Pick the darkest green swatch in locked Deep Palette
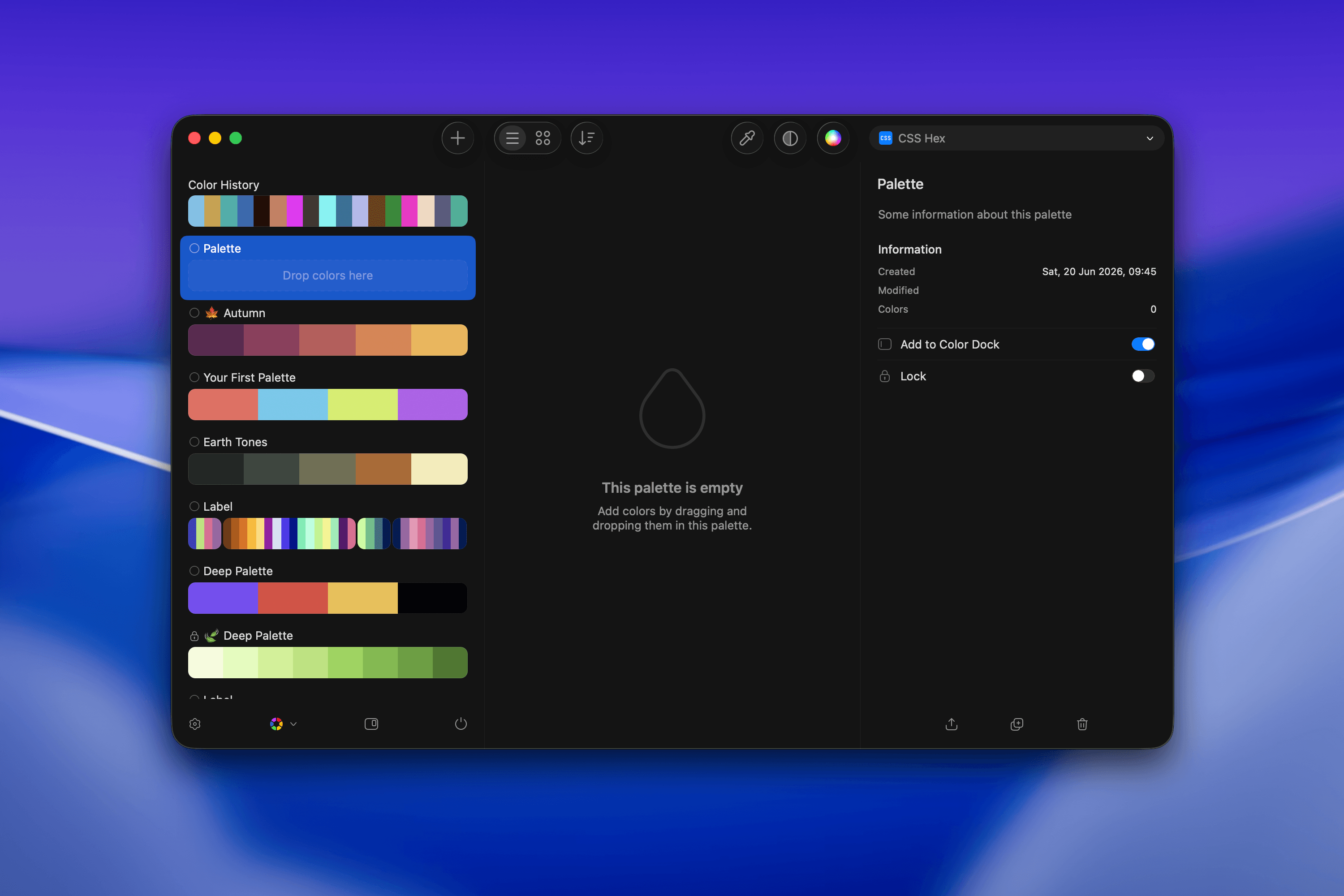This screenshot has width=1344, height=896. pos(450,663)
